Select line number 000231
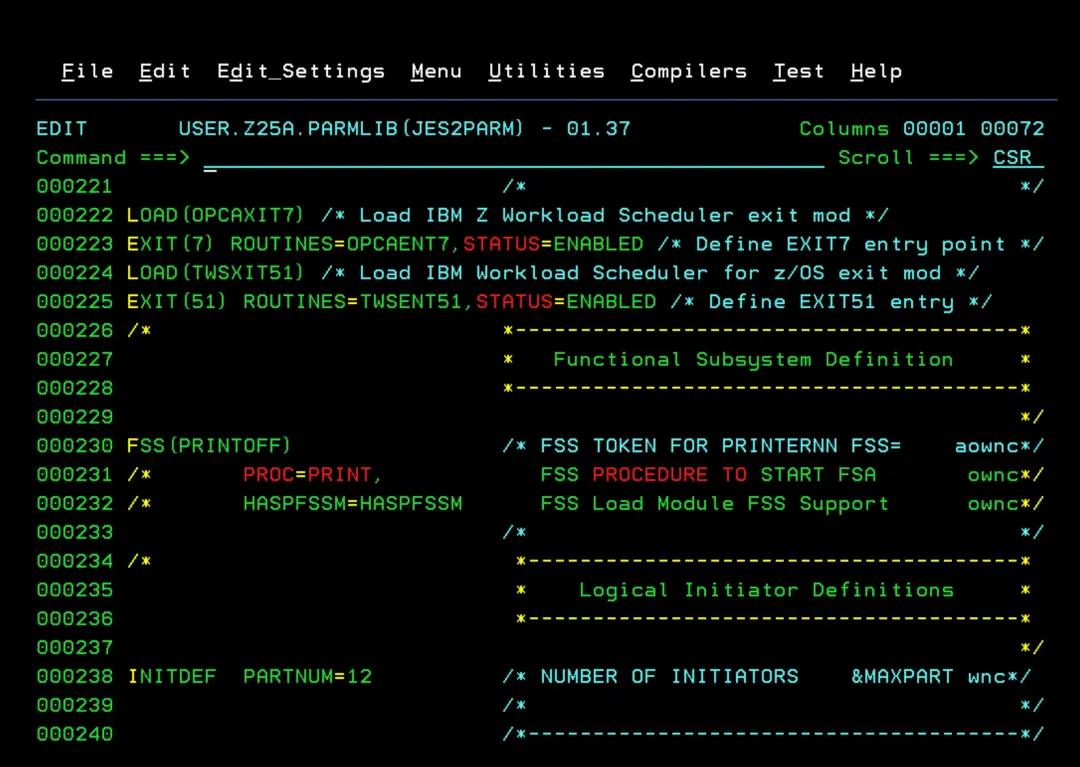Viewport: 1080px width, 767px height. [74, 475]
